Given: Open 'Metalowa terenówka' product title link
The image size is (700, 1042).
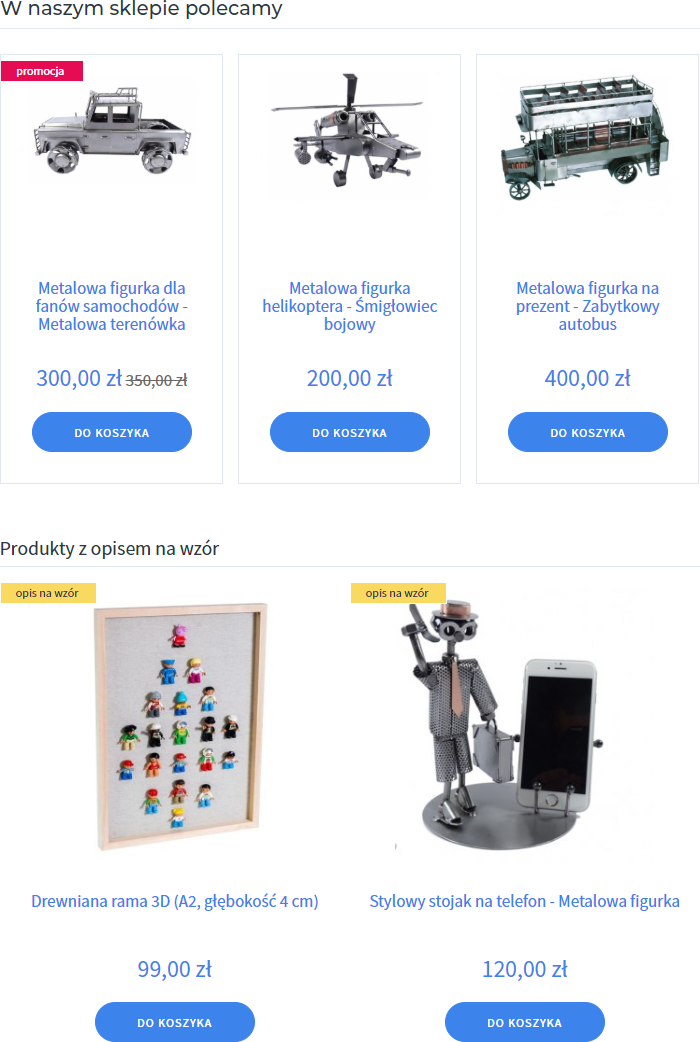Looking at the screenshot, I should [112, 306].
